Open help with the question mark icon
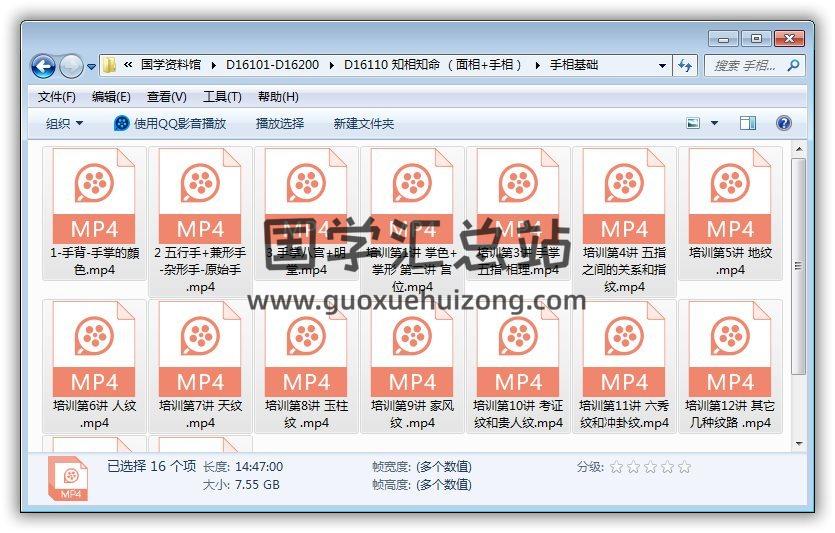 pos(784,123)
